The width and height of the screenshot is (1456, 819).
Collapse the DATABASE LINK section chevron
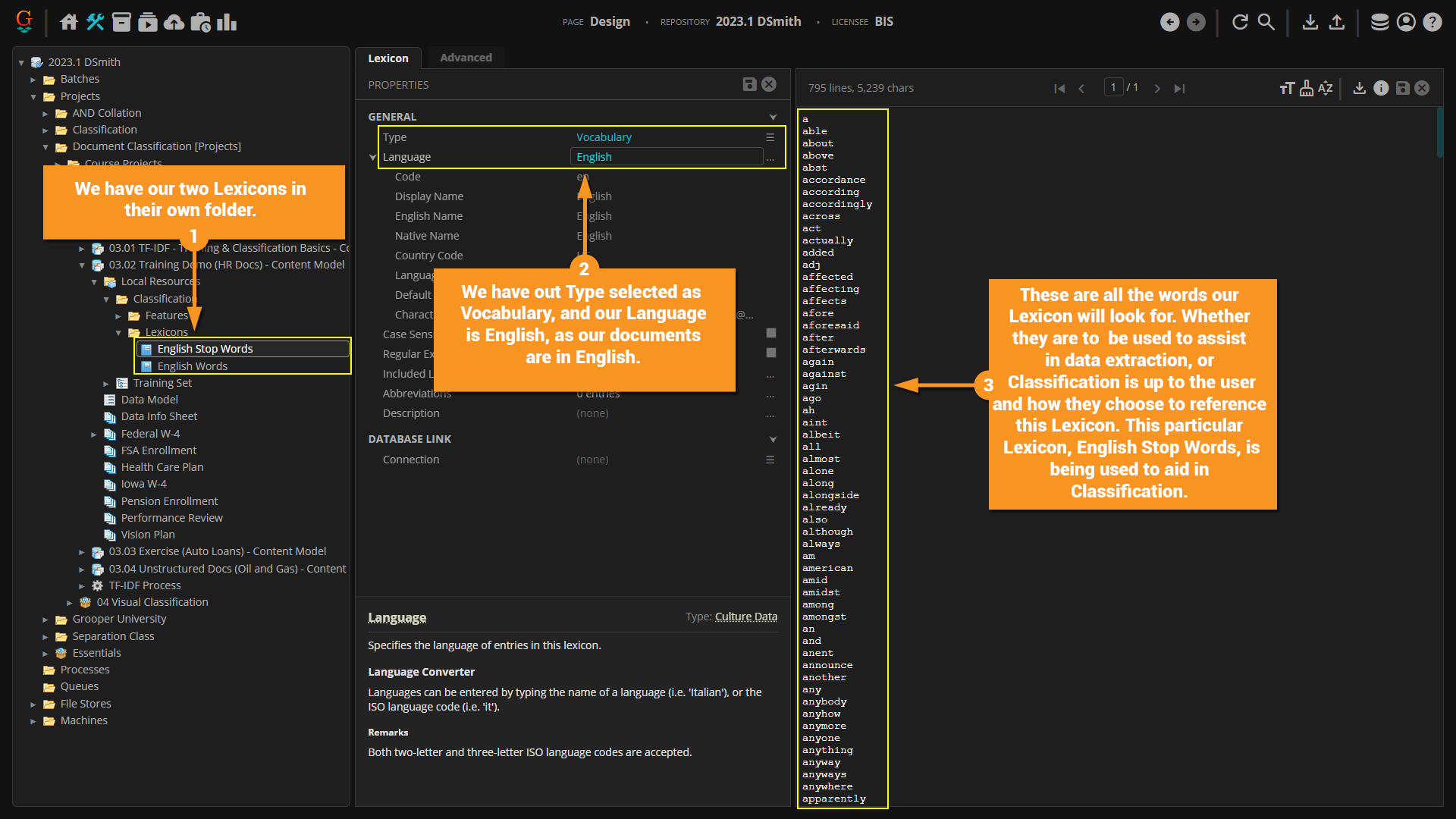click(773, 439)
